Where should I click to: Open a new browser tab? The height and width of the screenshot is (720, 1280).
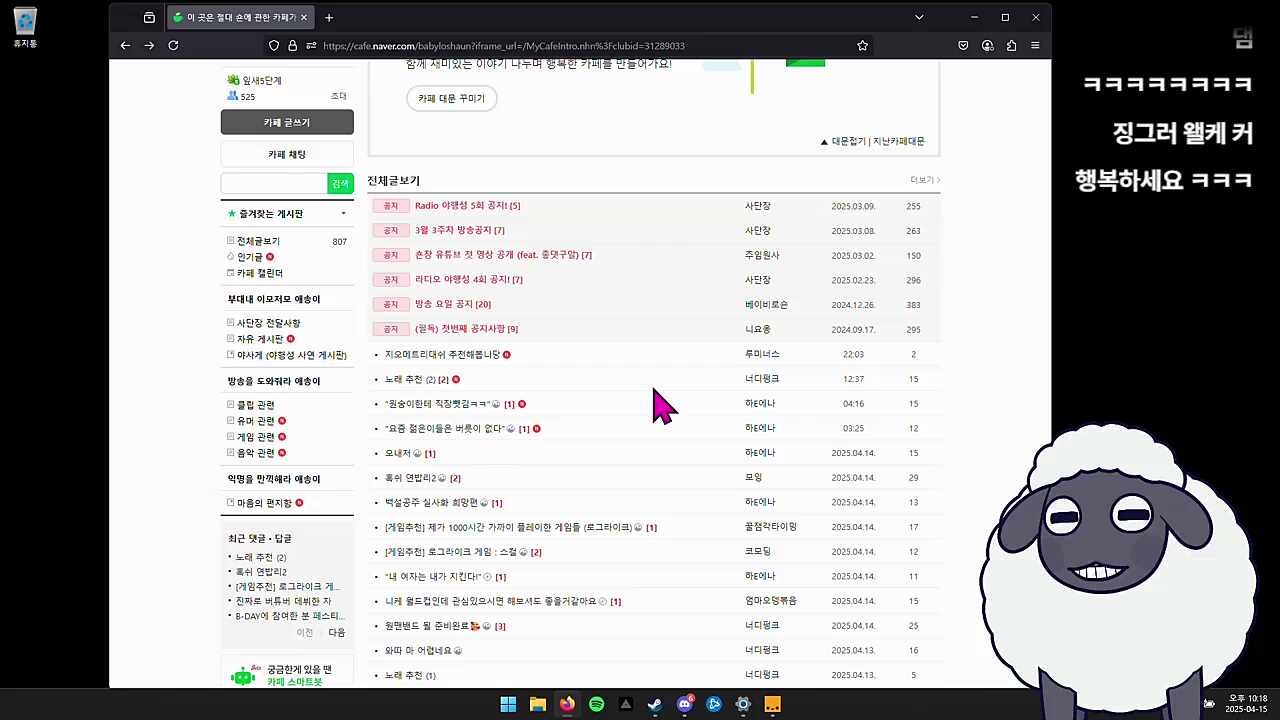(329, 17)
